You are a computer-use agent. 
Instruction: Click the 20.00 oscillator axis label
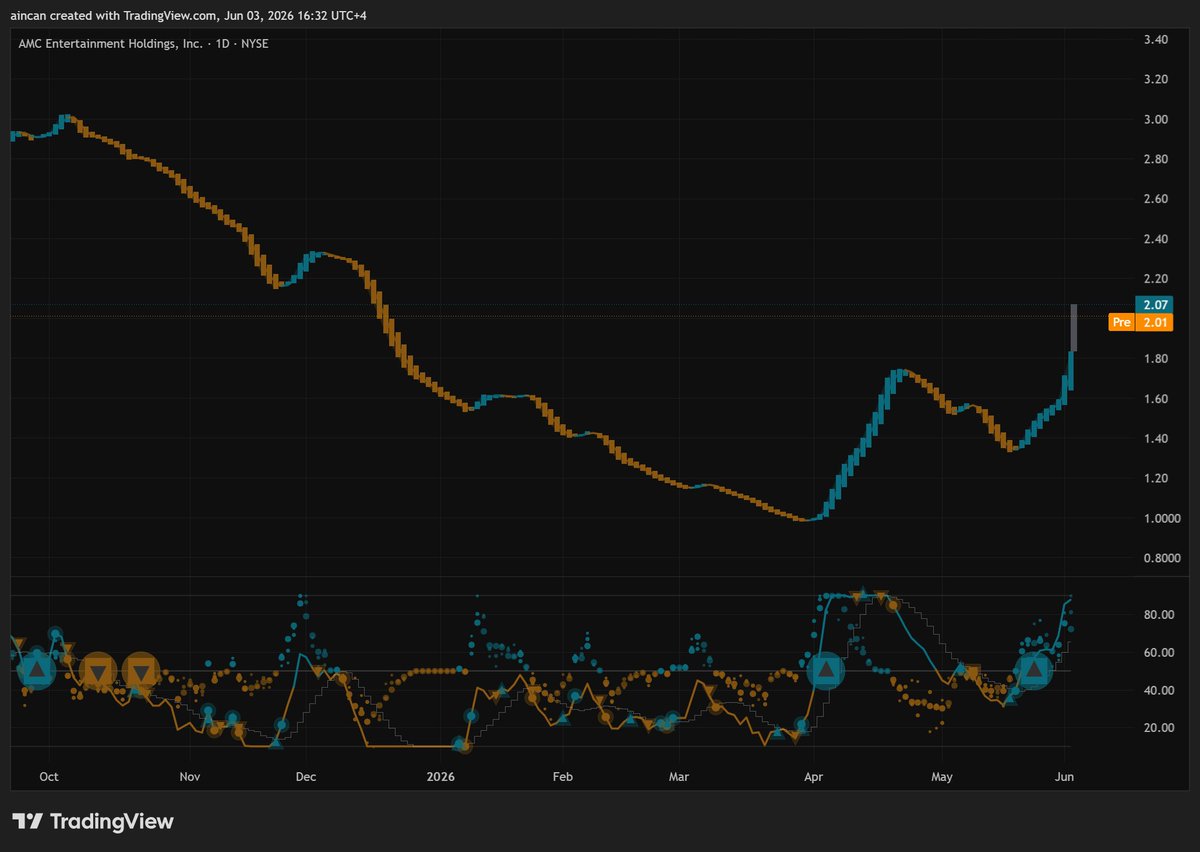(x=1157, y=728)
